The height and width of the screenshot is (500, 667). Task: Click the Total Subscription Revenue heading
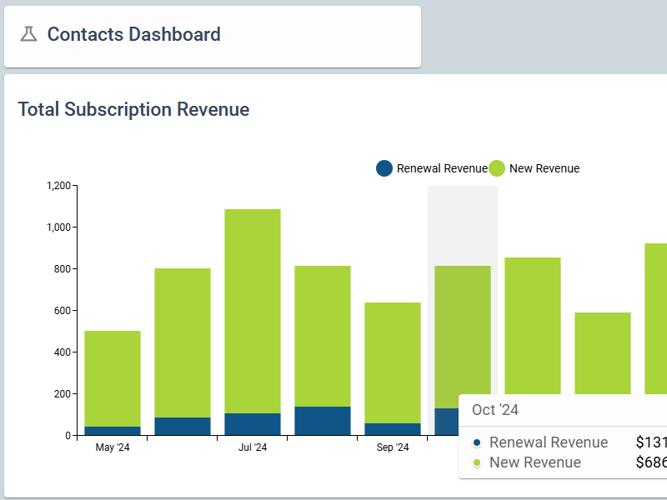pos(133,110)
